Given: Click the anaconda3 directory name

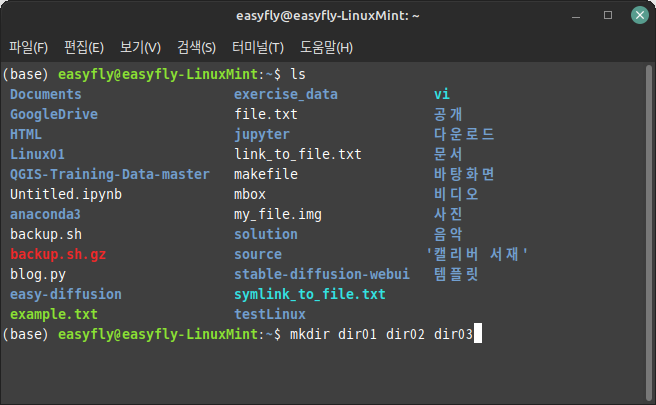Looking at the screenshot, I should click(45, 214).
